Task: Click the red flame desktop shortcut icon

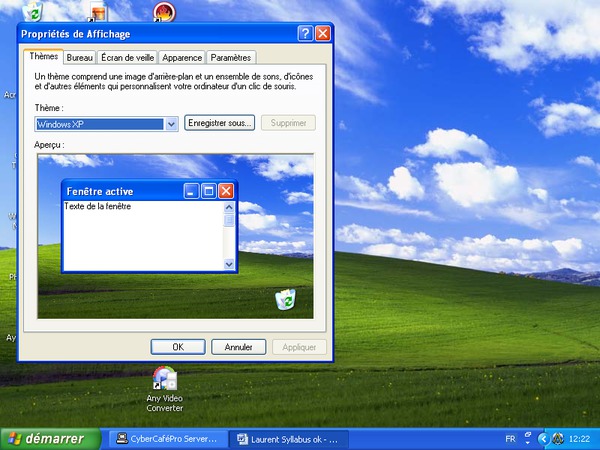Action: click(x=163, y=13)
